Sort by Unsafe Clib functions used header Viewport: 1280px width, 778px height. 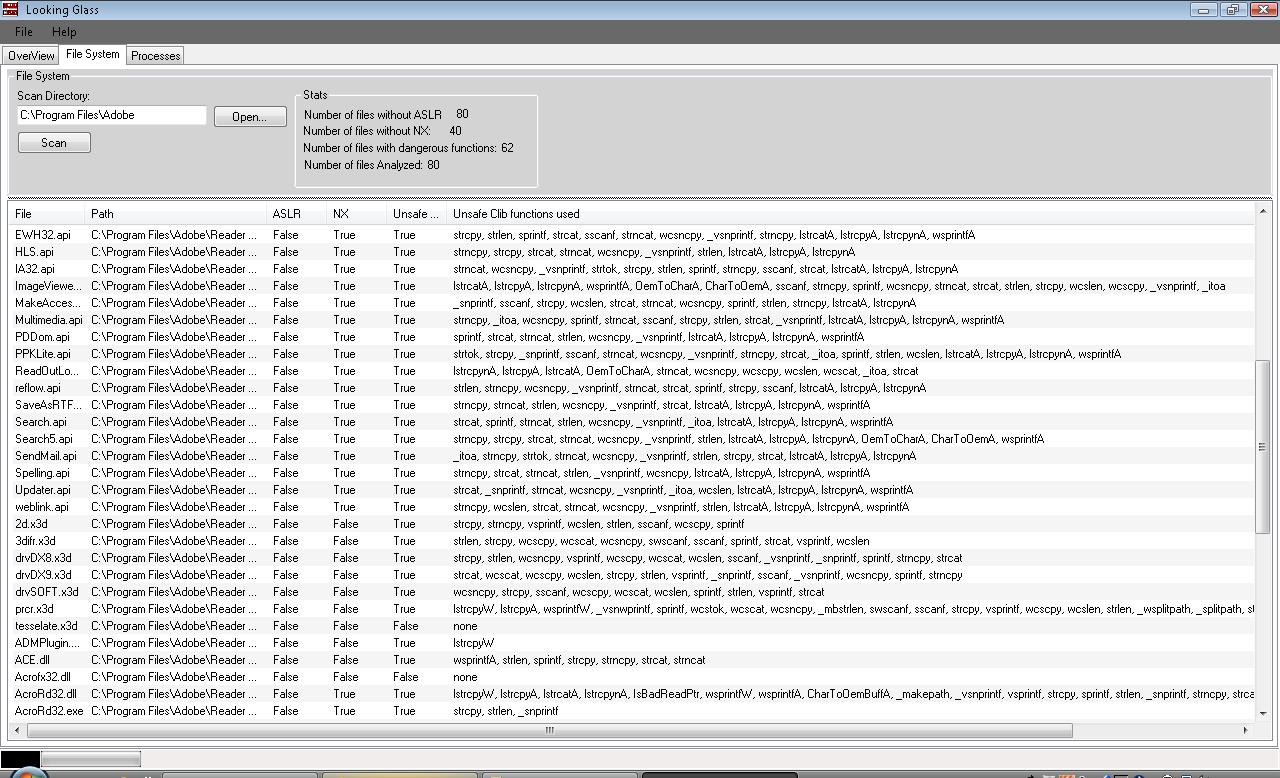pos(851,214)
